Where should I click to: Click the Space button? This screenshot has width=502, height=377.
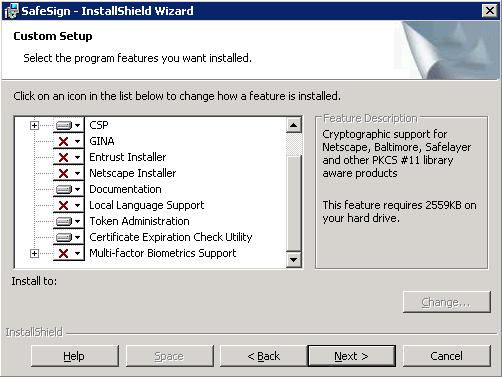169,356
